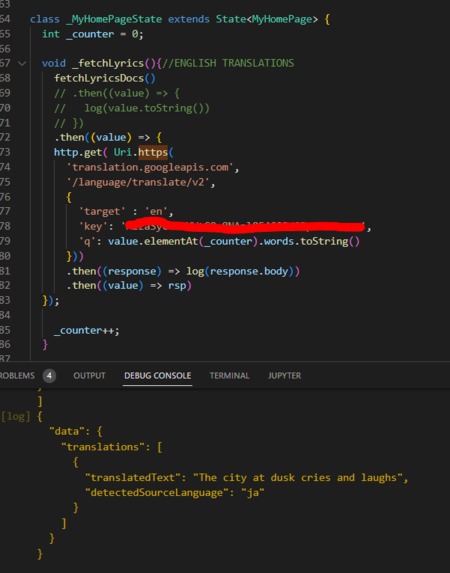Click the string '/language/translate/v2'
Screen dimensions: 450x573
(138, 182)
